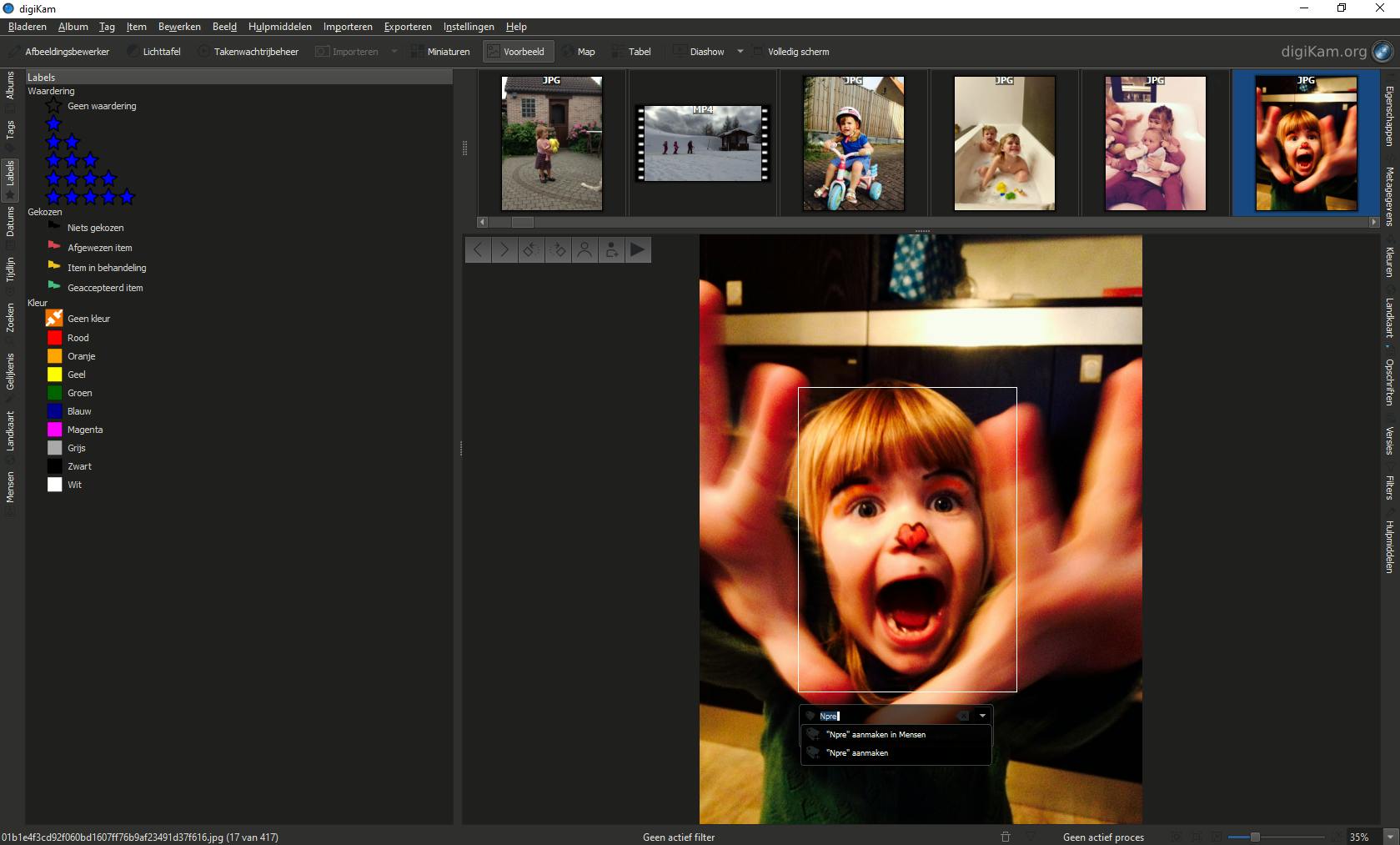Go to the previous image in preview
The image size is (1400, 845).
pyautogui.click(x=478, y=249)
